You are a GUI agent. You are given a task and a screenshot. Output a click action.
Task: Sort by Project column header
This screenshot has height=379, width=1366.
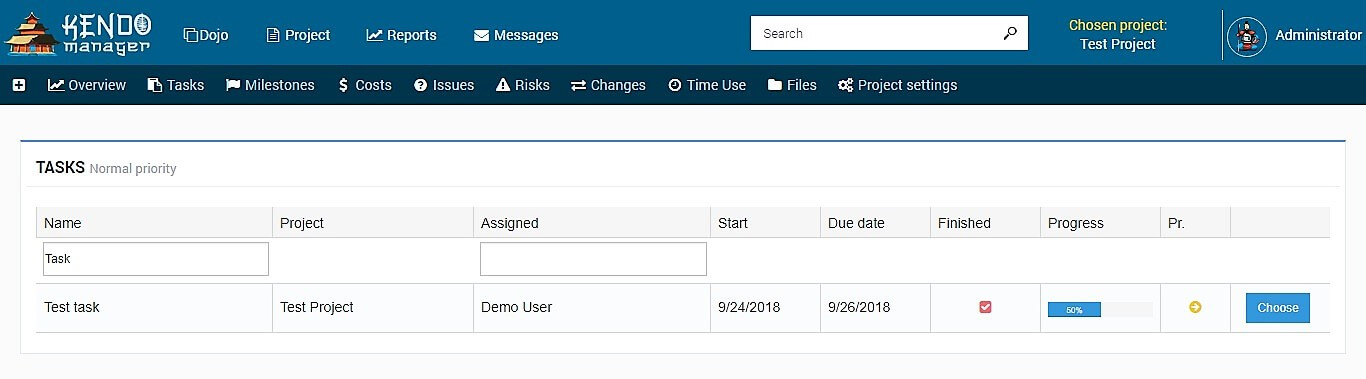coord(373,223)
